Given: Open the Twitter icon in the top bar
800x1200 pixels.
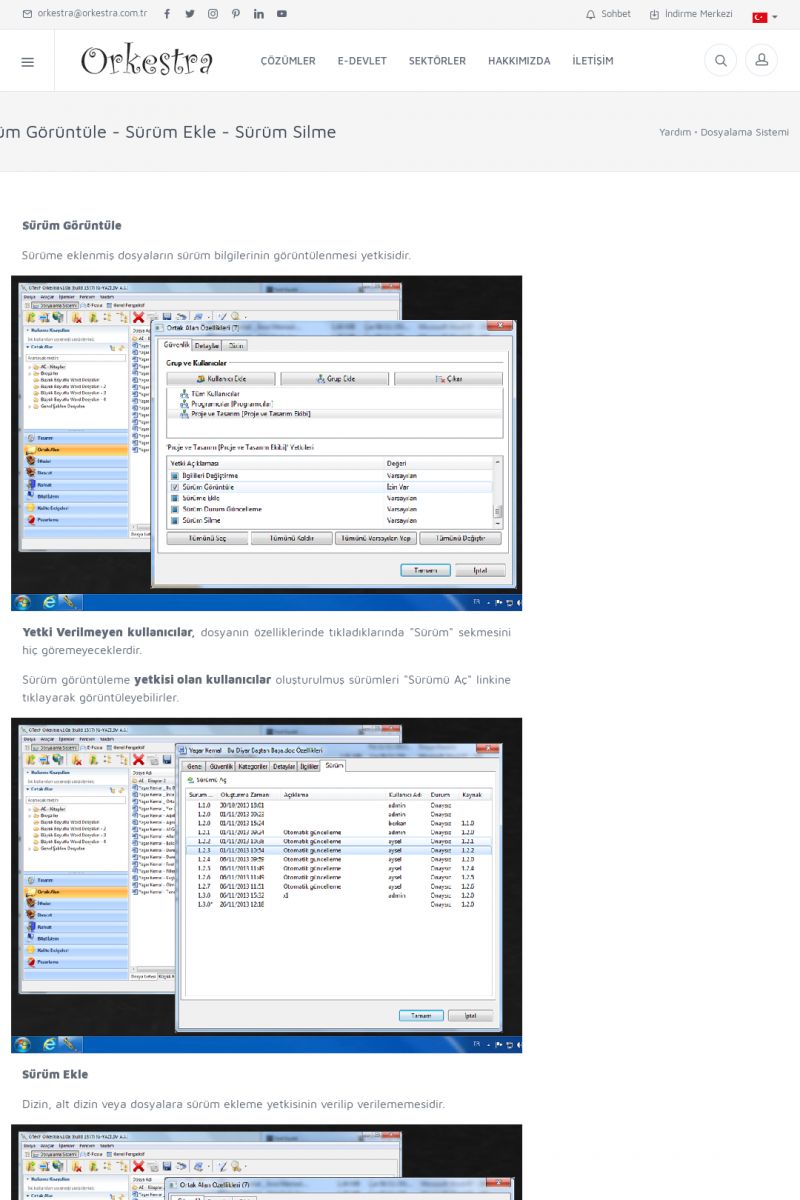Looking at the screenshot, I should click(190, 14).
